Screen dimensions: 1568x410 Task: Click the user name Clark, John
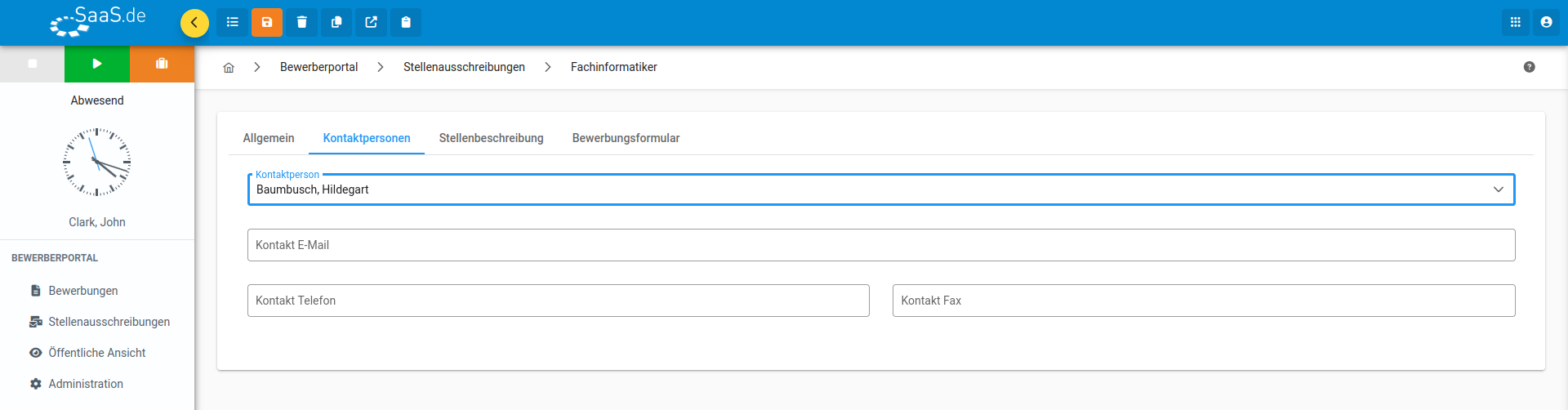pyautogui.click(x=97, y=222)
